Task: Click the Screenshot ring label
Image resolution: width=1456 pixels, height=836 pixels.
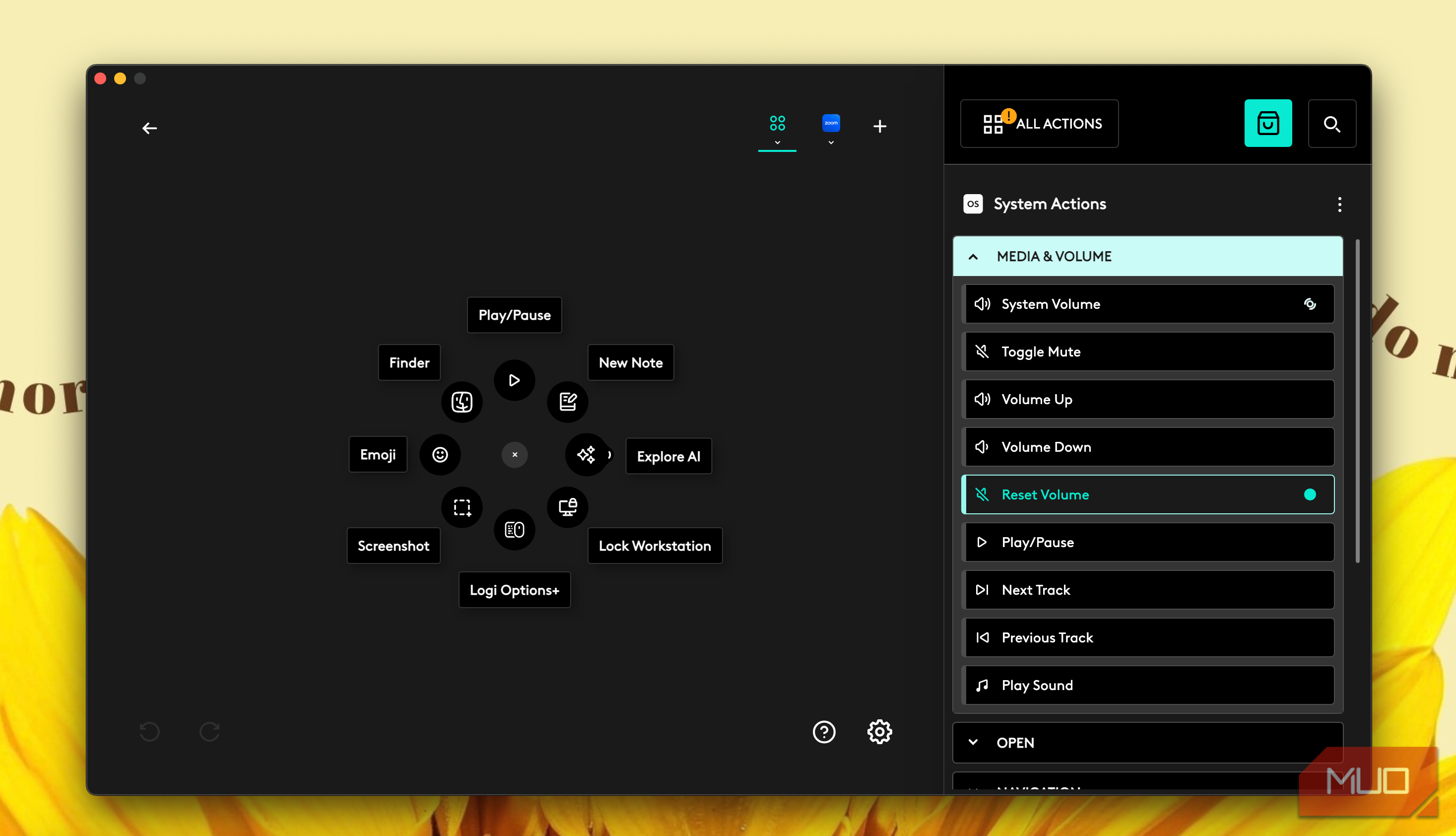Action: click(x=393, y=546)
